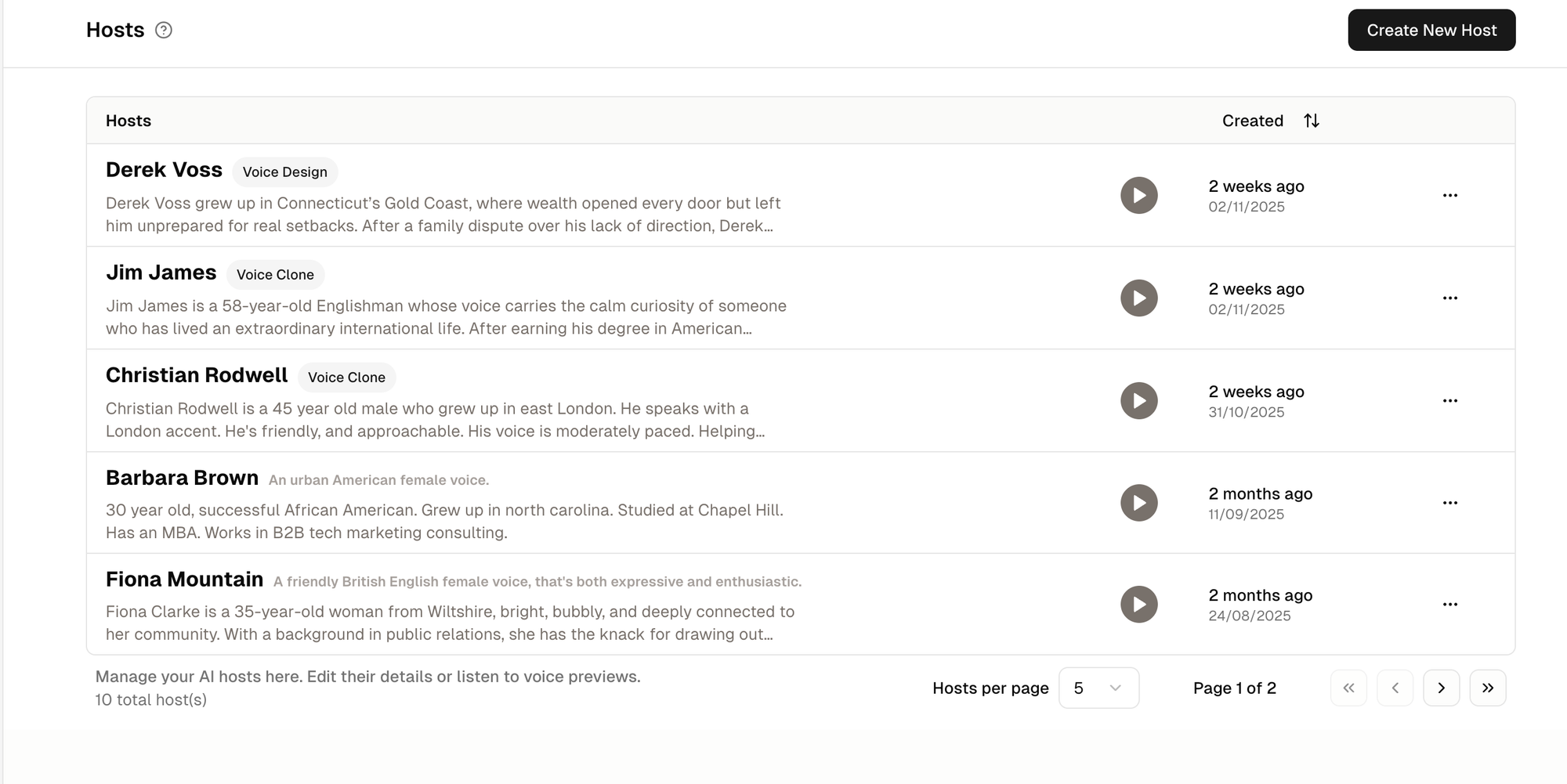Open more options for Jim James

pos(1449,298)
